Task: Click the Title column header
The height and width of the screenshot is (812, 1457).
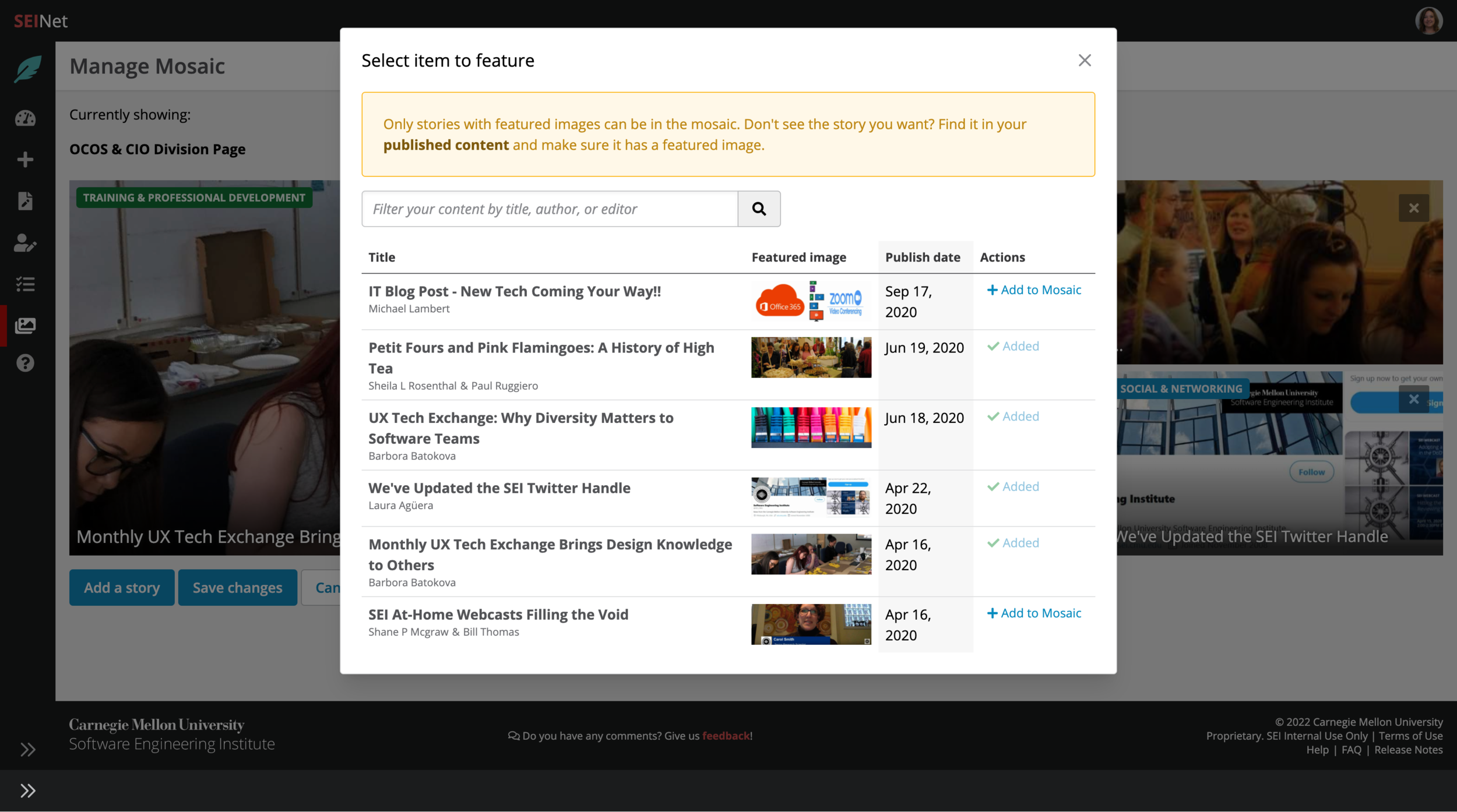Action: [382, 257]
